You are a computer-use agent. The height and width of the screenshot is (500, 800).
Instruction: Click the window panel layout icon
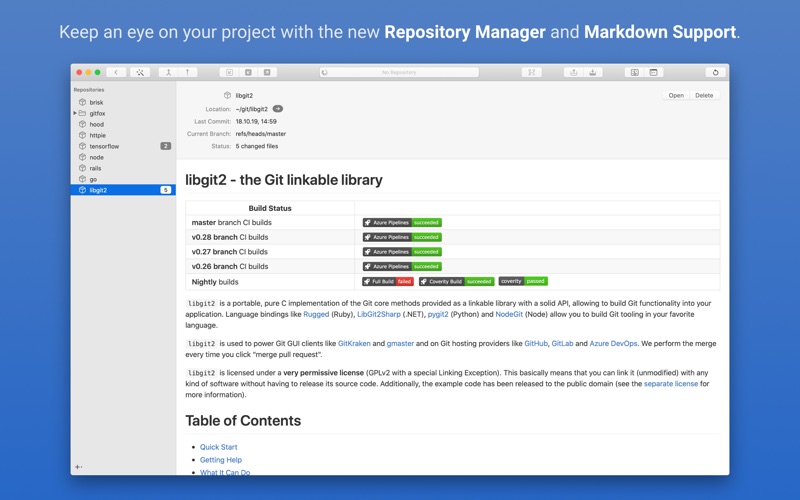click(x=653, y=72)
